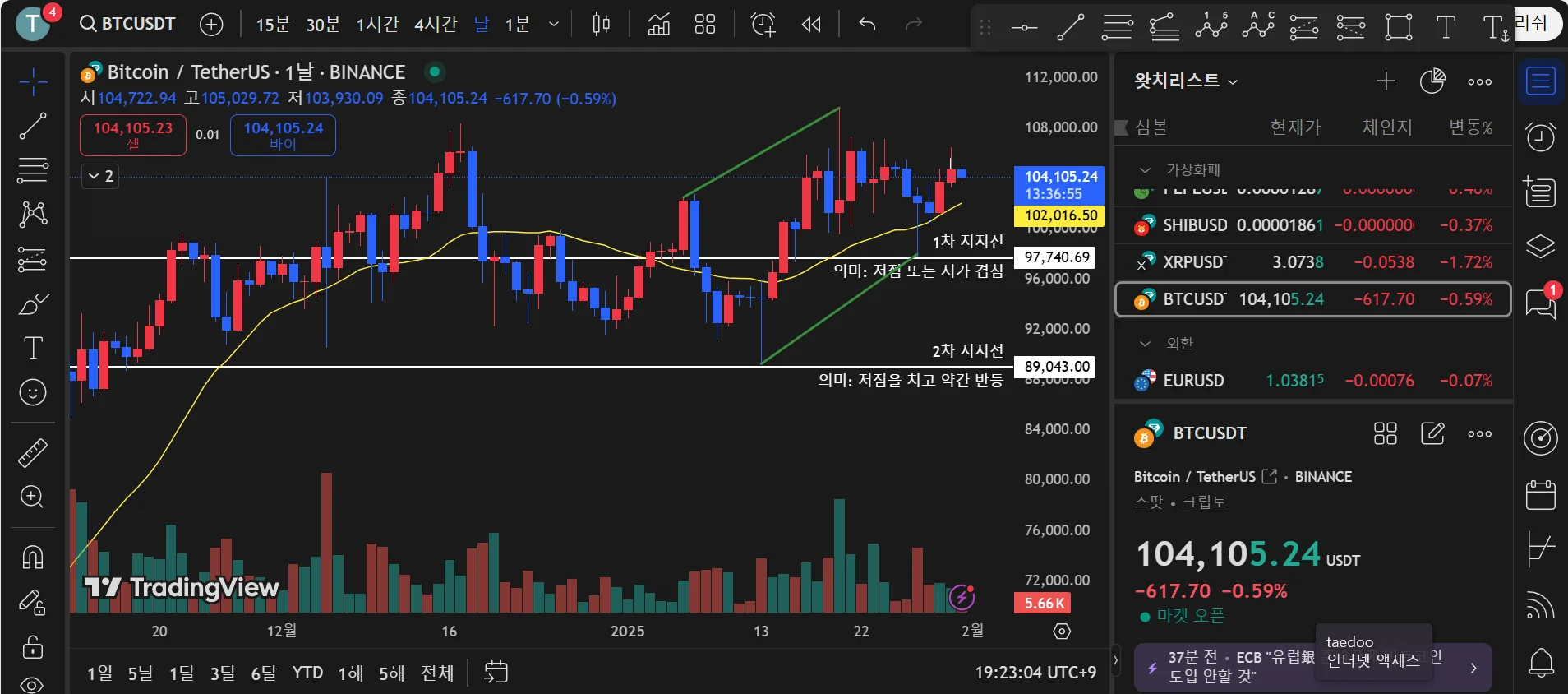Image resolution: width=1568 pixels, height=694 pixels.
Task: Pick the trend line in favorites toolbar
Action: [1070, 28]
